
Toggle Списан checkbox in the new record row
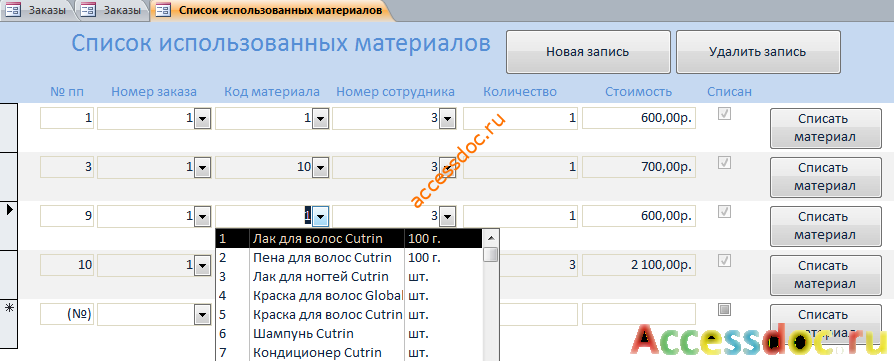coord(725,310)
